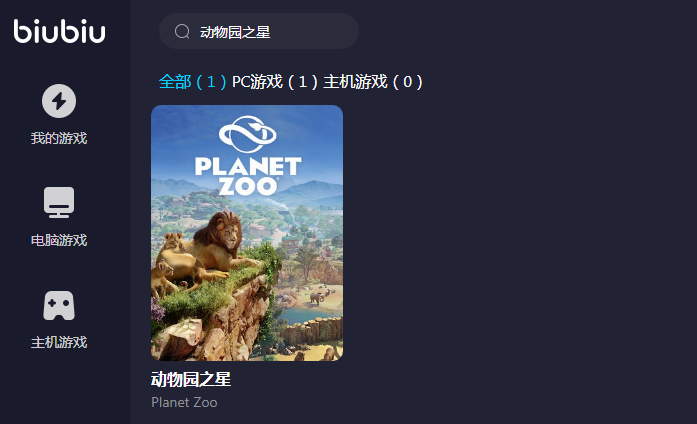
Task: Open the 电脑游戏 sidebar label
Action: coord(59,240)
